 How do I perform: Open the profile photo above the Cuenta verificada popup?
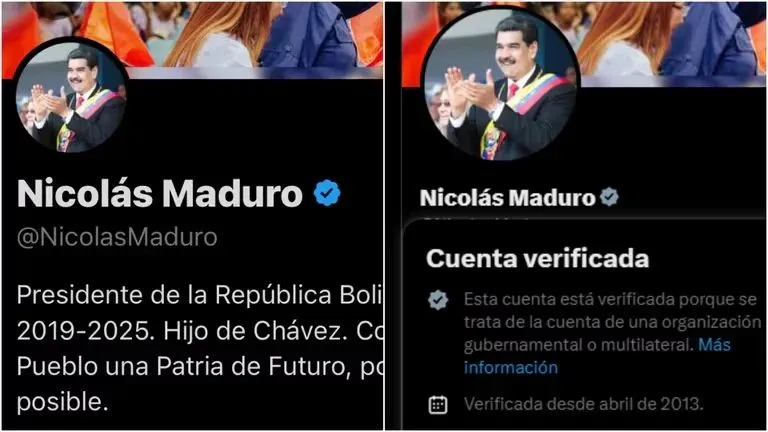point(501,84)
